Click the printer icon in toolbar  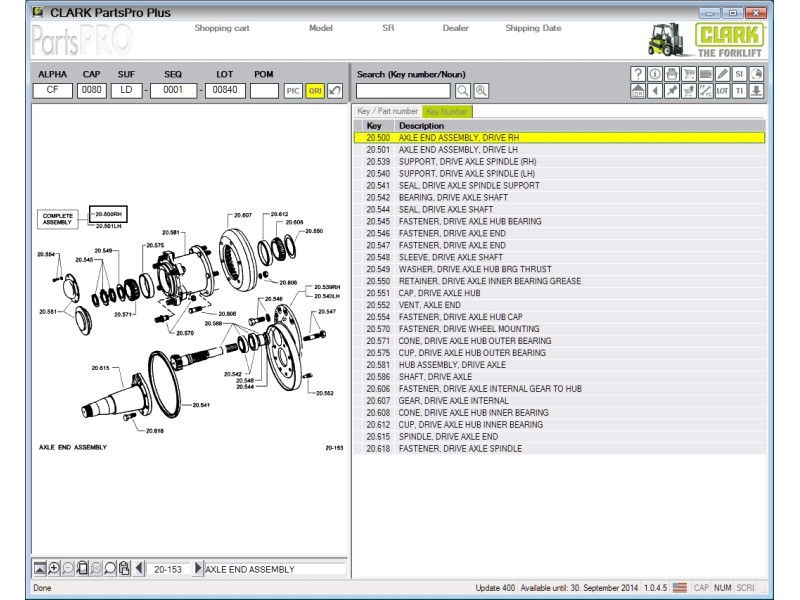coord(671,74)
